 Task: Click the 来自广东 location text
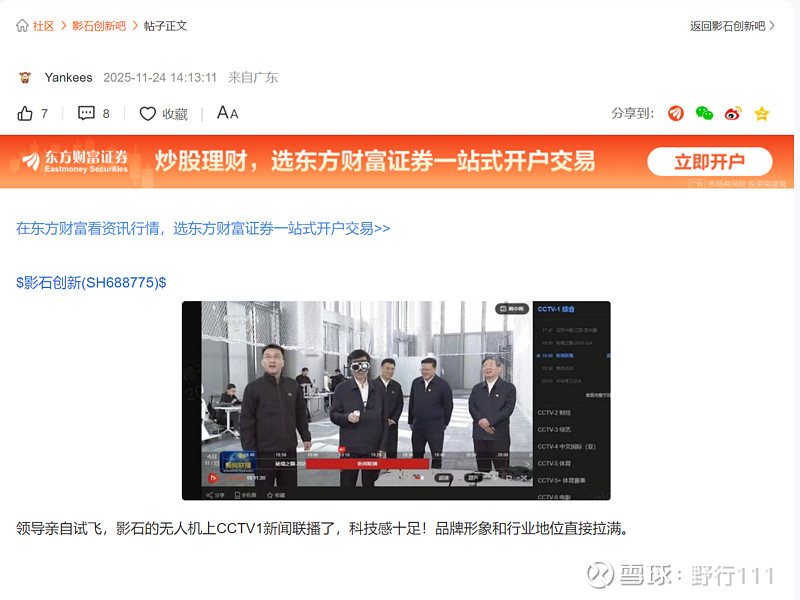[x=253, y=78]
